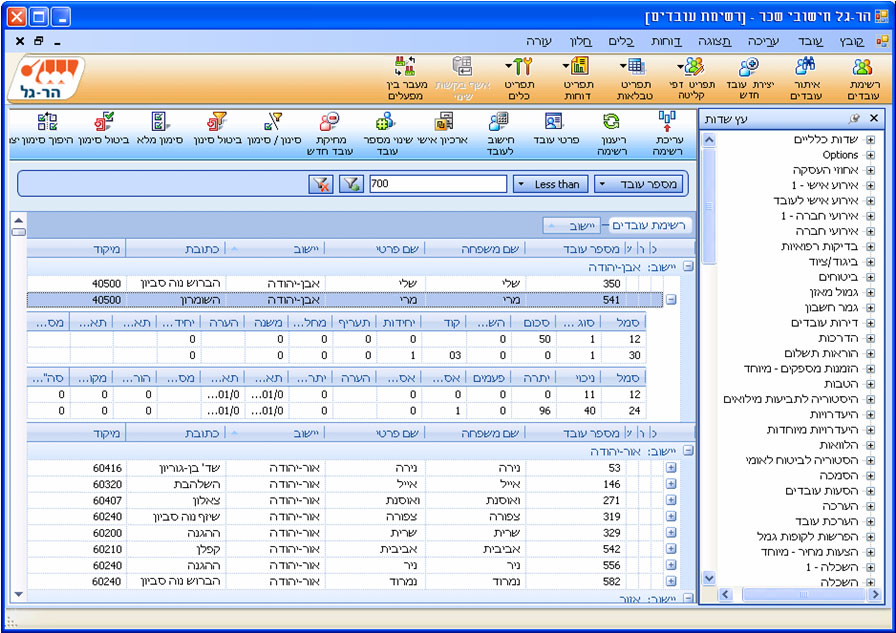Click the filter value field containing 700
The height and width of the screenshot is (633, 896).
point(438,184)
